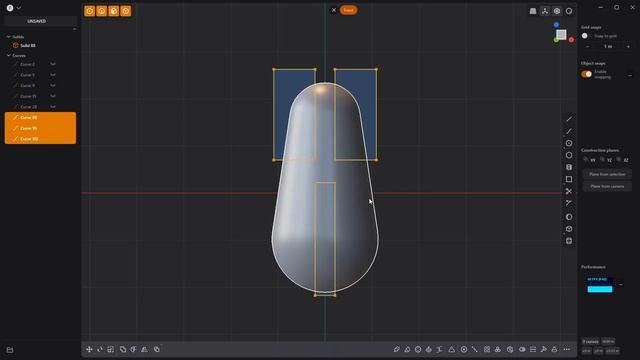The width and height of the screenshot is (640, 360).
Task: Open the folder icon at bottom left
Action: pyautogui.click(x=10, y=350)
